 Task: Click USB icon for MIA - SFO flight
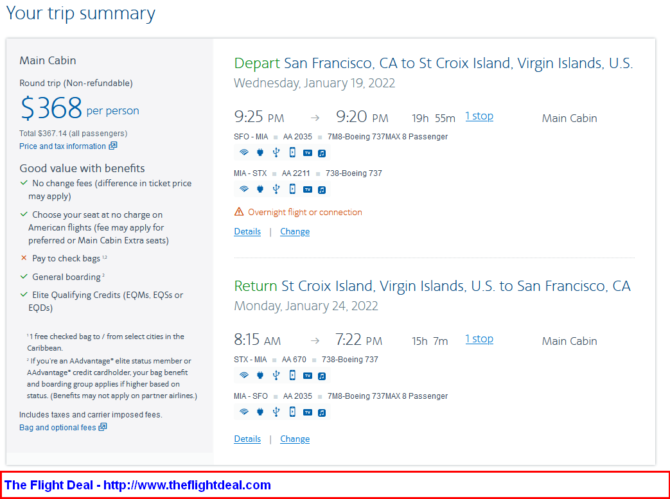pyautogui.click(x=276, y=412)
